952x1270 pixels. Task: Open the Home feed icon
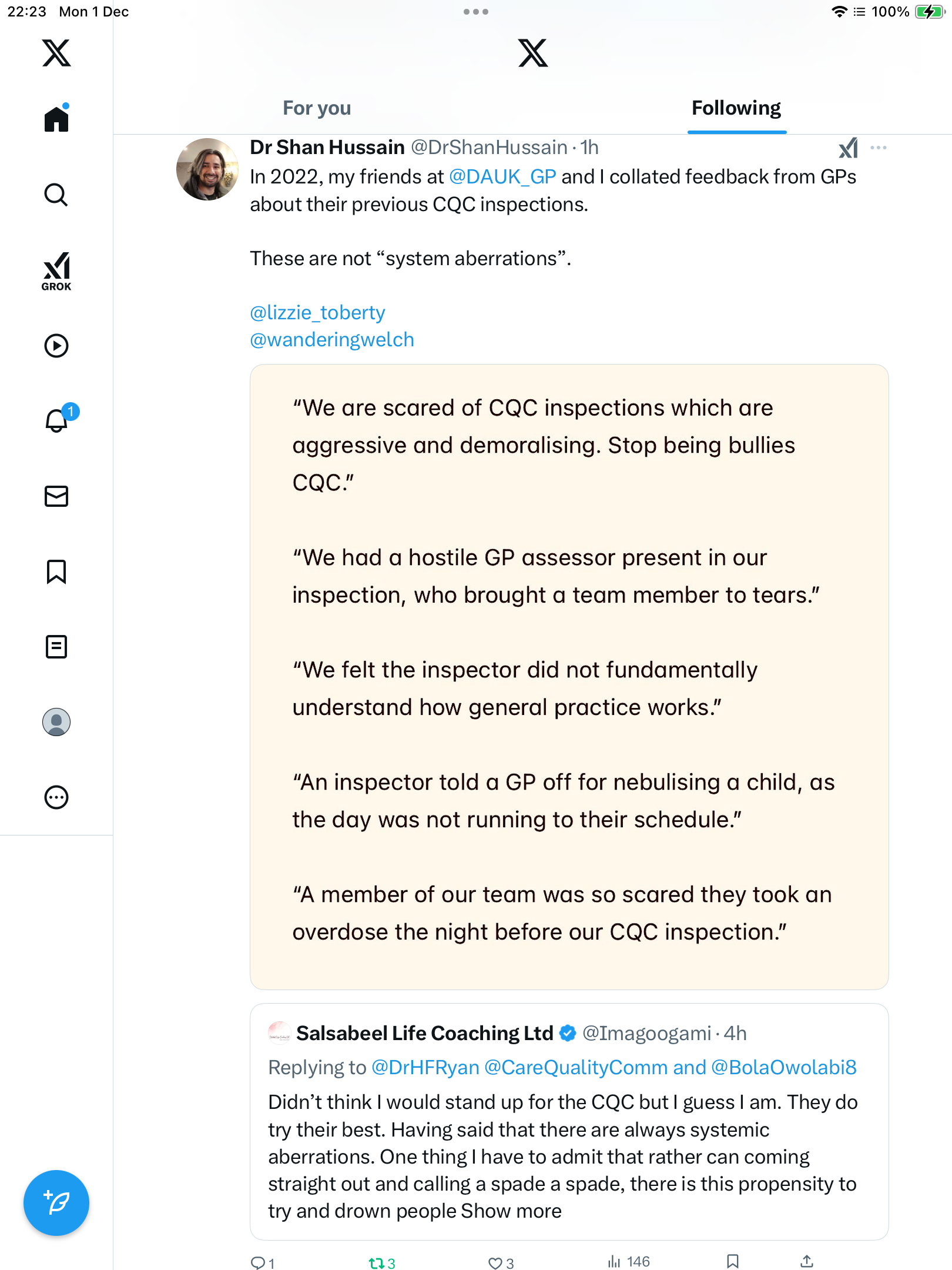click(x=56, y=119)
